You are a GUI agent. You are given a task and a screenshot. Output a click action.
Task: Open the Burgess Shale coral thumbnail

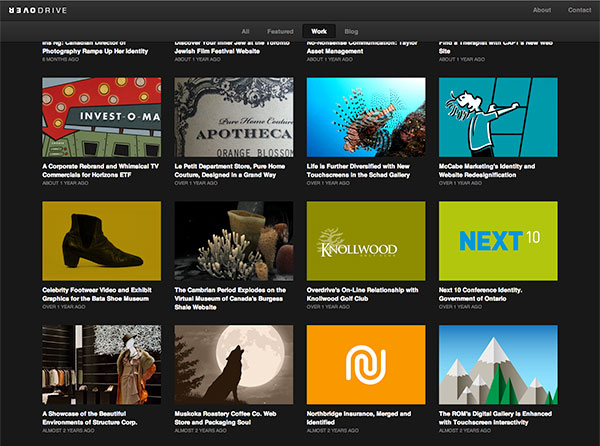point(234,241)
